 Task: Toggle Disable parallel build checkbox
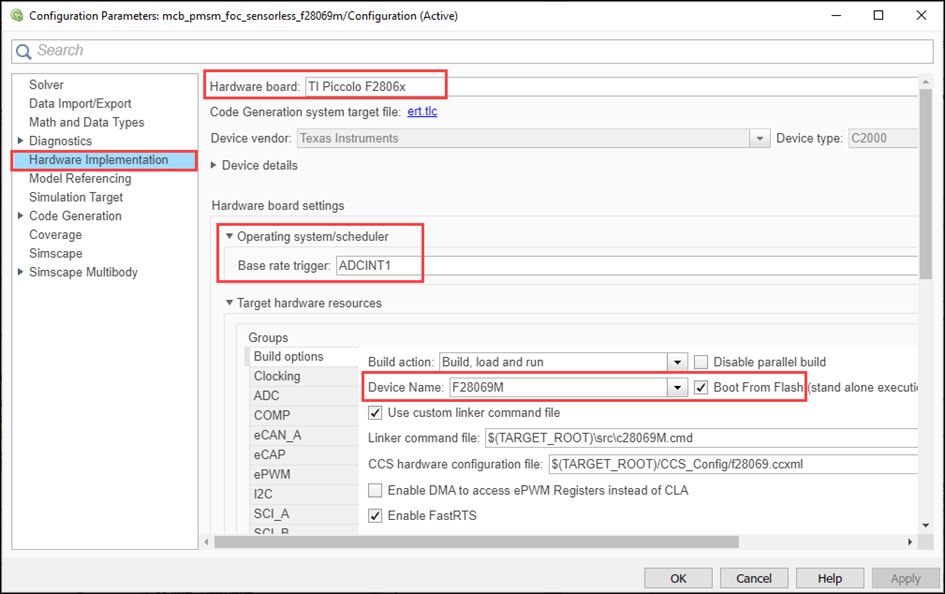[x=701, y=362]
